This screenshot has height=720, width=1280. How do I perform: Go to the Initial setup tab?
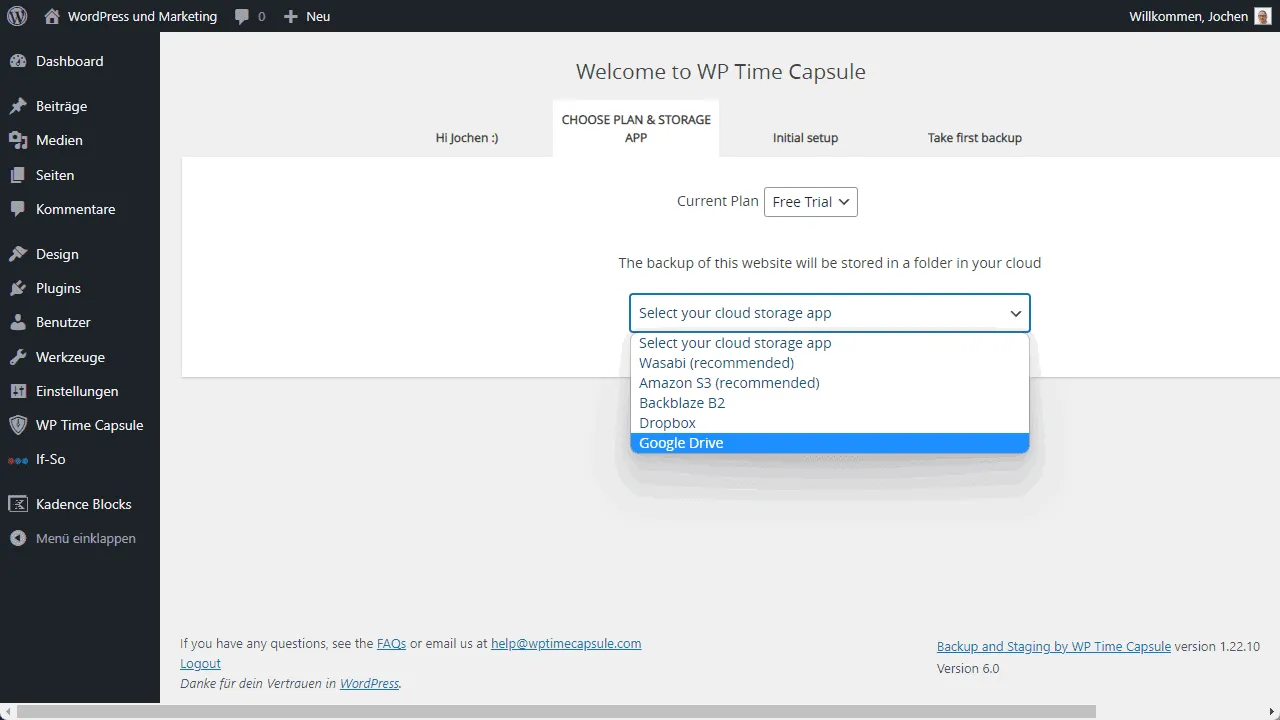(x=805, y=138)
